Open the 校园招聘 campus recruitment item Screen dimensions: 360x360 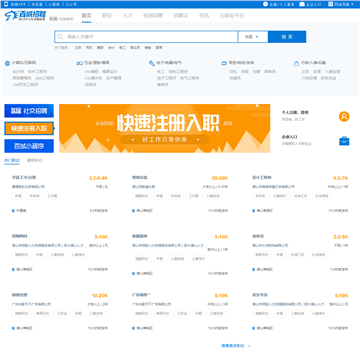click(x=153, y=16)
